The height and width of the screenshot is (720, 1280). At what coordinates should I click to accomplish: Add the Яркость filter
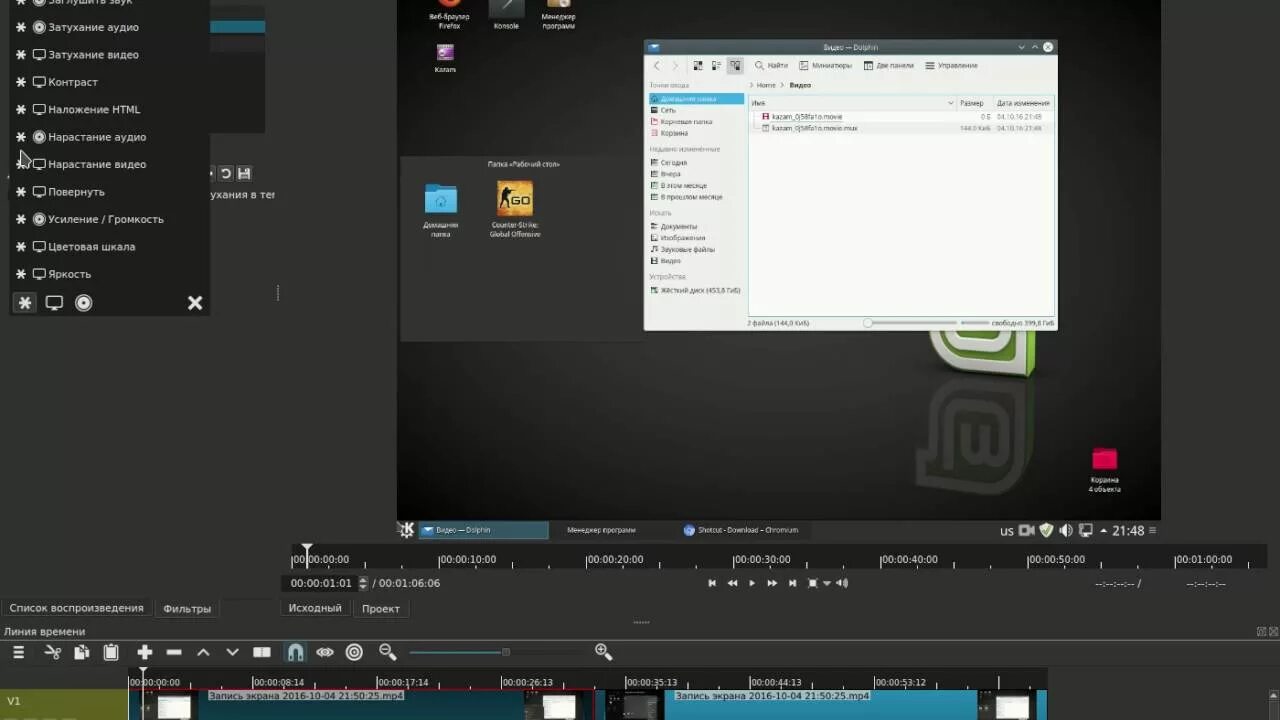69,274
